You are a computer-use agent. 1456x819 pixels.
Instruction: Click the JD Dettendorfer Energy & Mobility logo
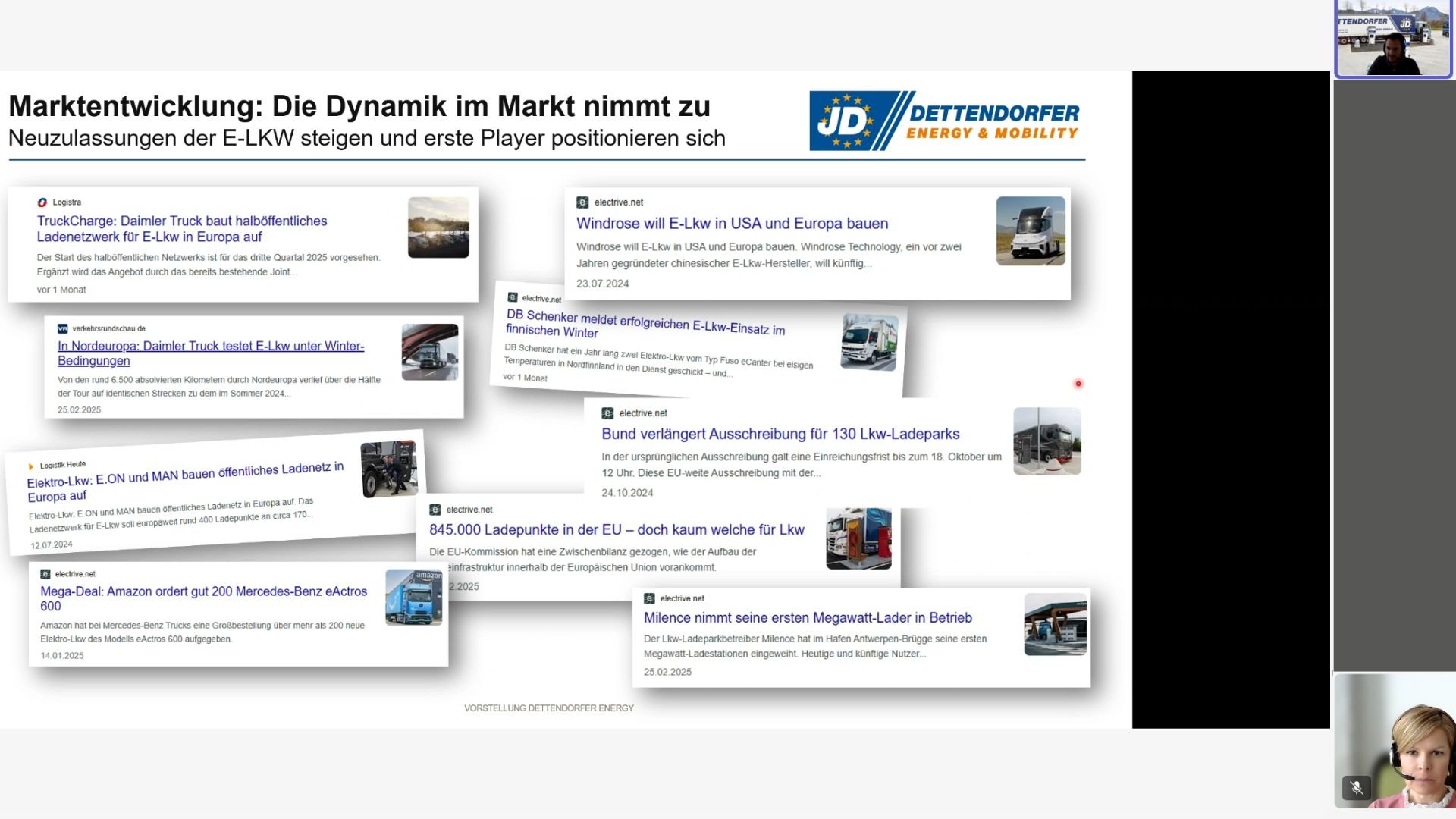click(944, 121)
